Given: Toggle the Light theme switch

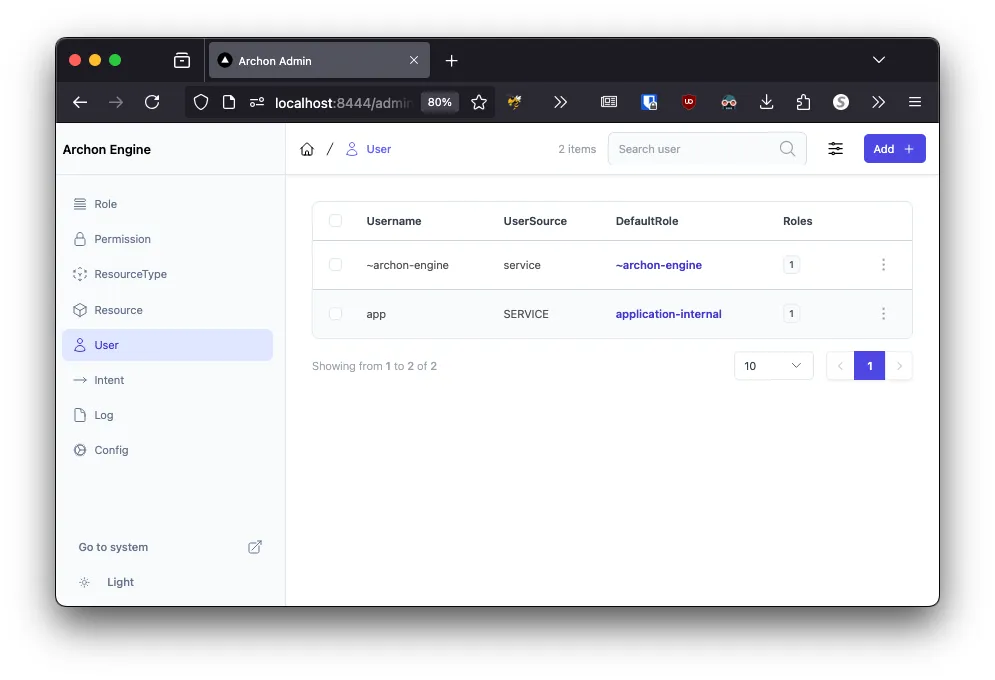Looking at the screenshot, I should (x=106, y=582).
